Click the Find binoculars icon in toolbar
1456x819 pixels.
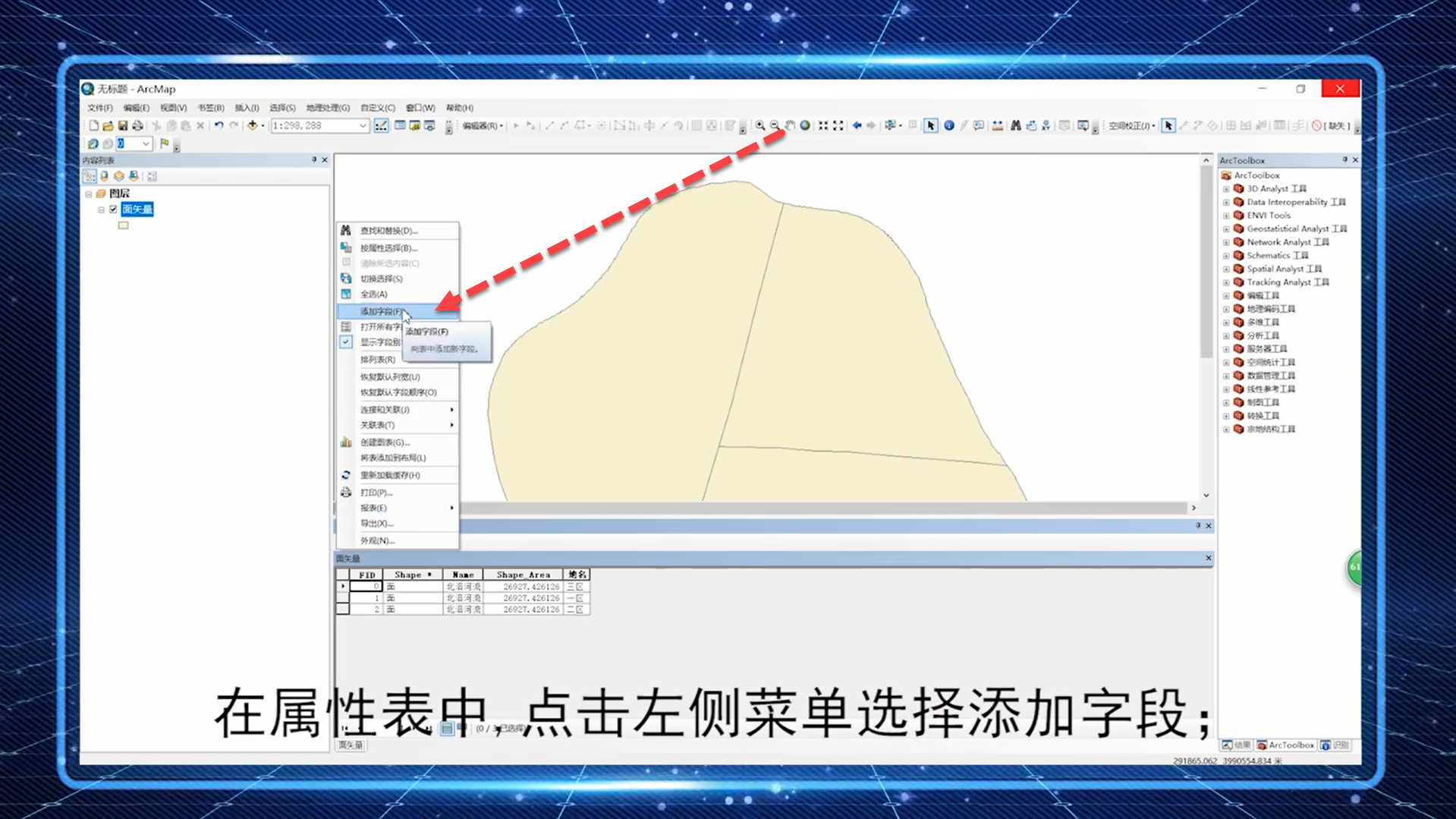point(1016,126)
